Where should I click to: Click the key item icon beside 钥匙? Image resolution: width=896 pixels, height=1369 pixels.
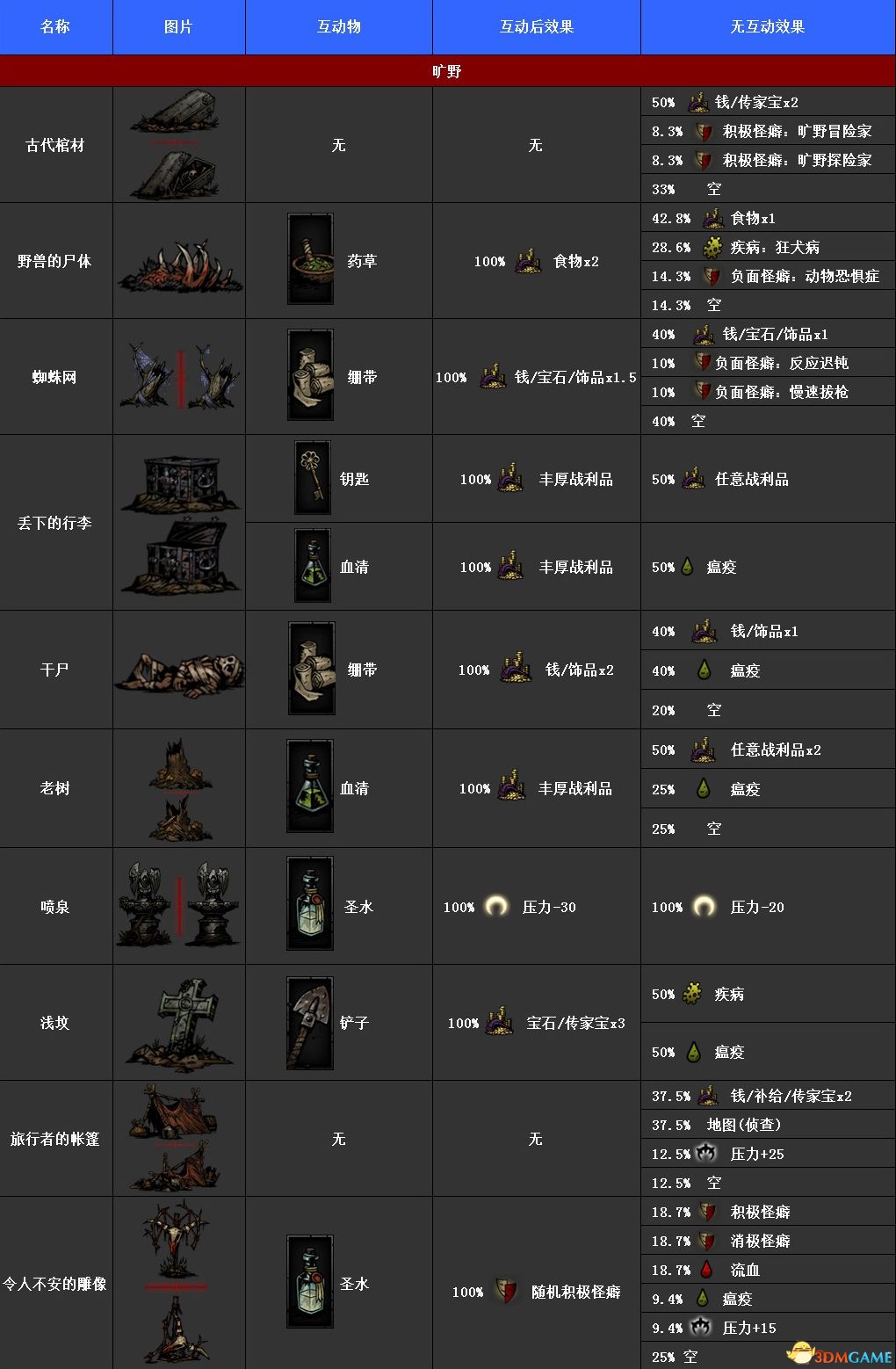(313, 478)
